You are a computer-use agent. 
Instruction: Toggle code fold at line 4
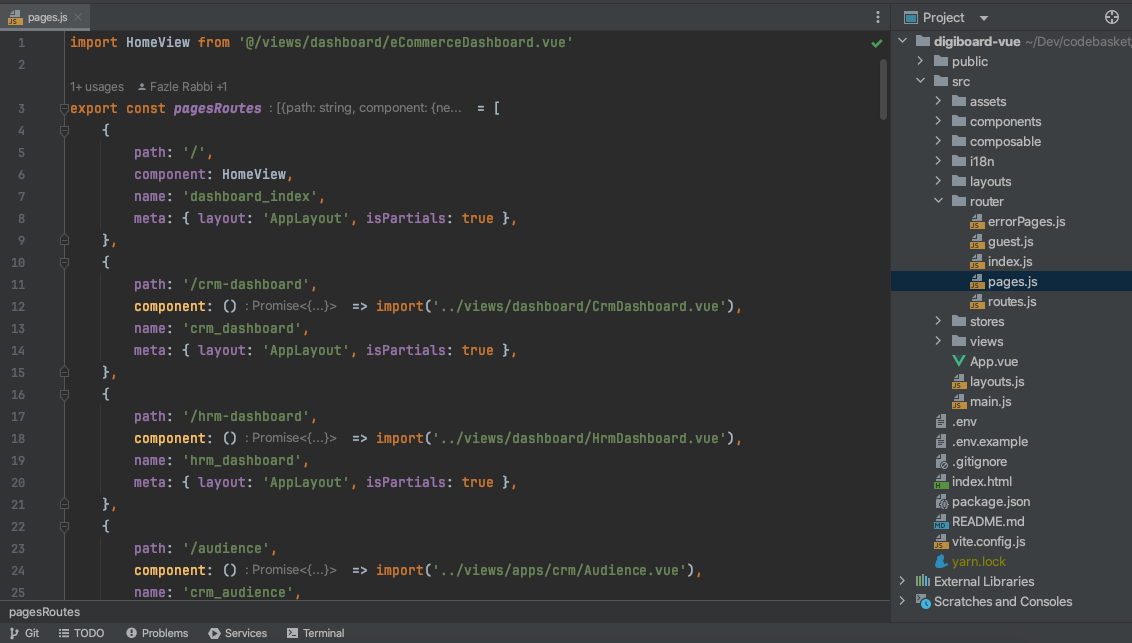64,130
